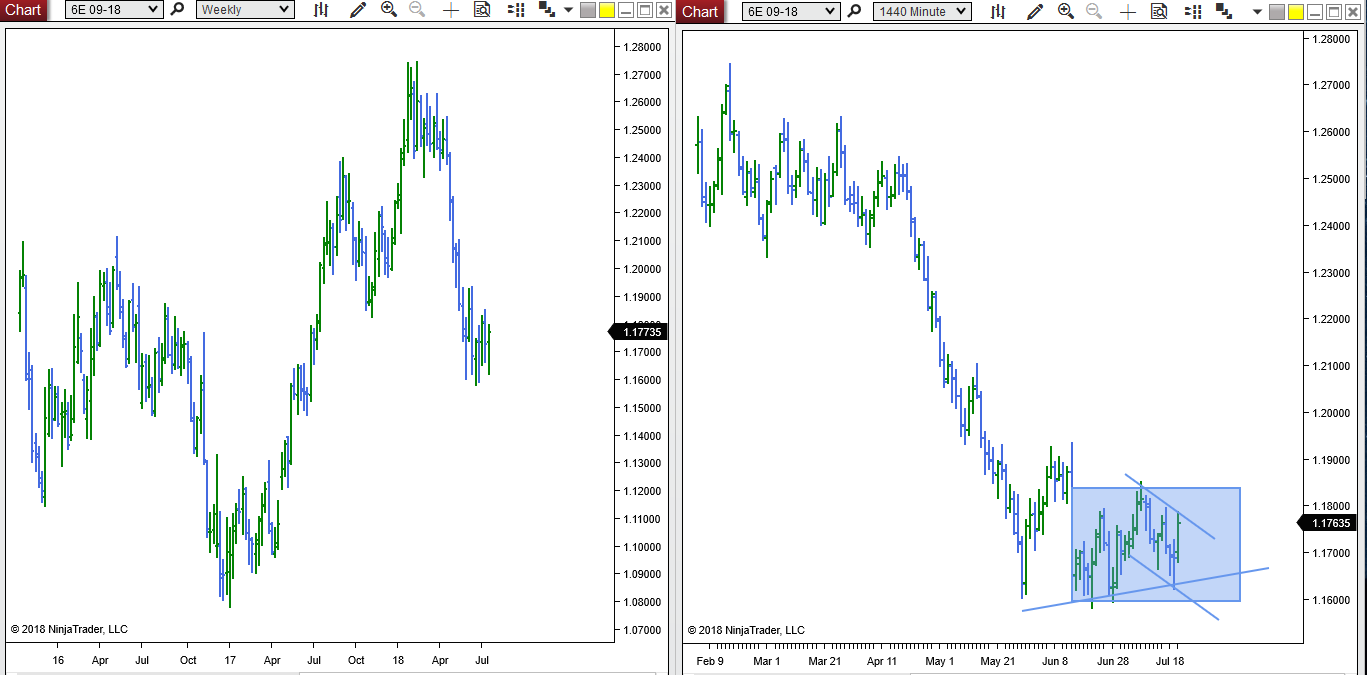Open Chart Trader icon in Weekly chart

click(x=516, y=10)
